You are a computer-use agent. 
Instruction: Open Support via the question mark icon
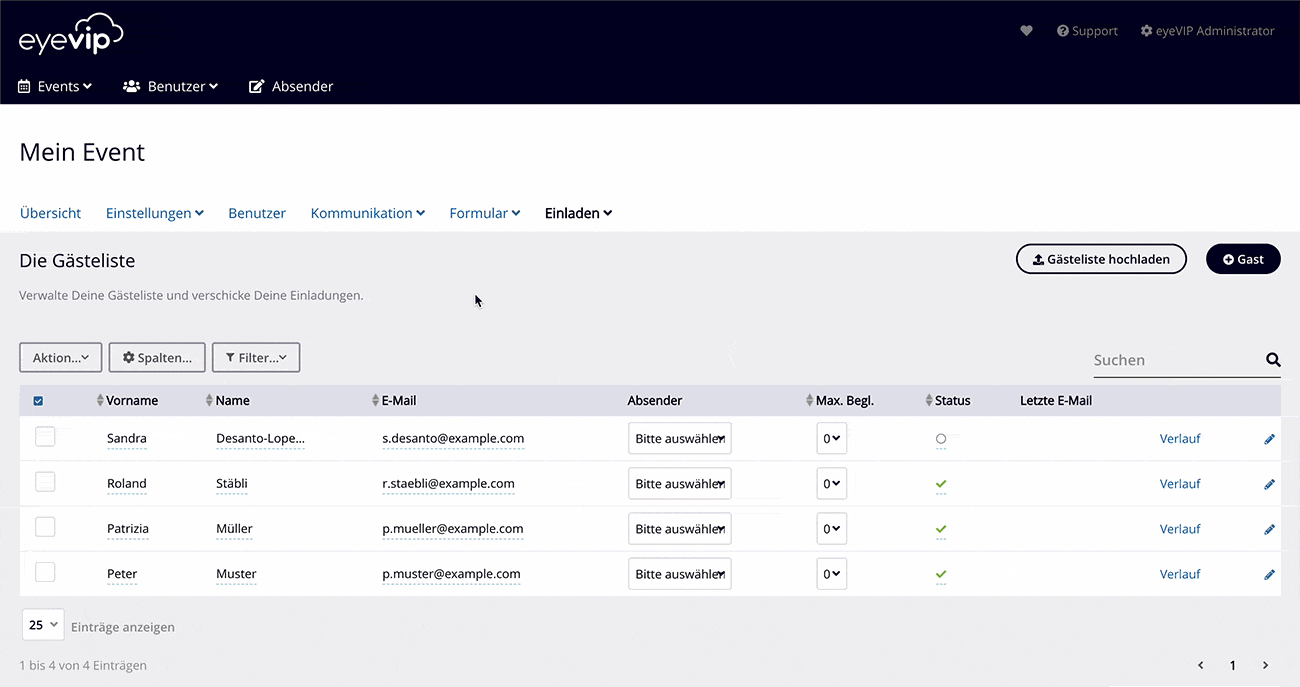click(1062, 30)
